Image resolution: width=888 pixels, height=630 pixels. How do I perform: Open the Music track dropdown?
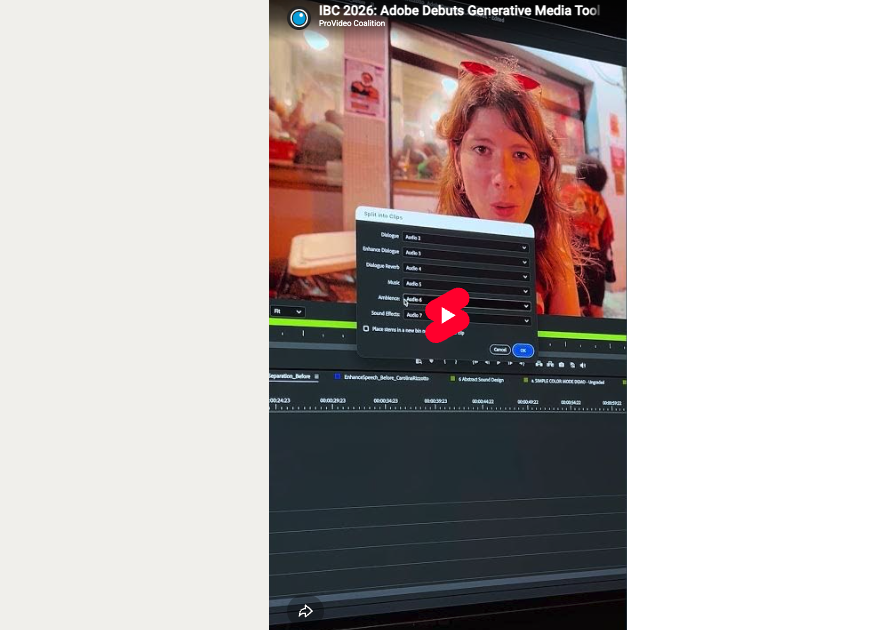coord(467,286)
